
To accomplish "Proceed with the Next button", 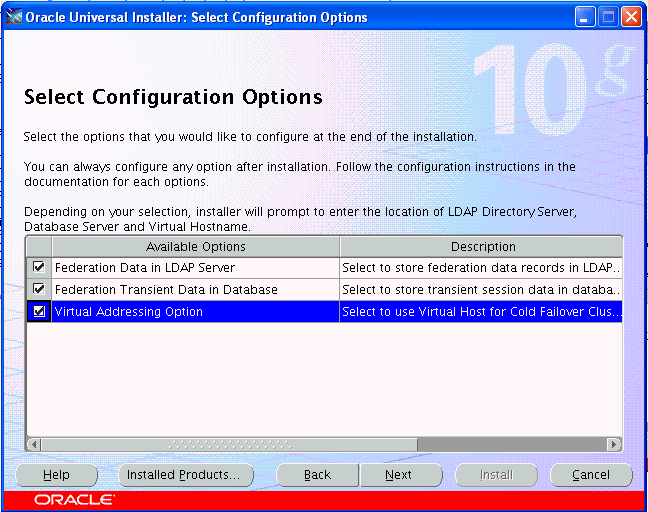I will click(x=401, y=475).
